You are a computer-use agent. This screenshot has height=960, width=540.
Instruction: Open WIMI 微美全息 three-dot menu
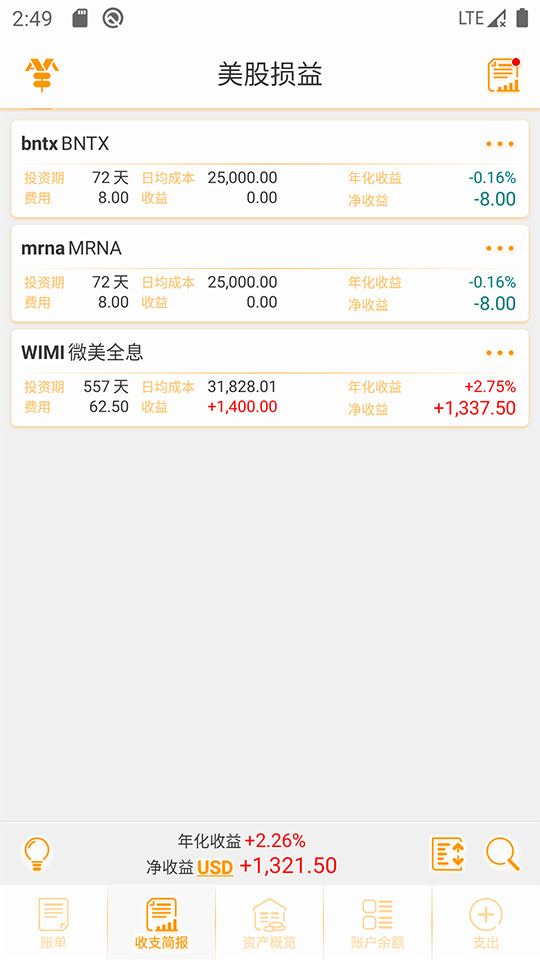[x=500, y=353]
